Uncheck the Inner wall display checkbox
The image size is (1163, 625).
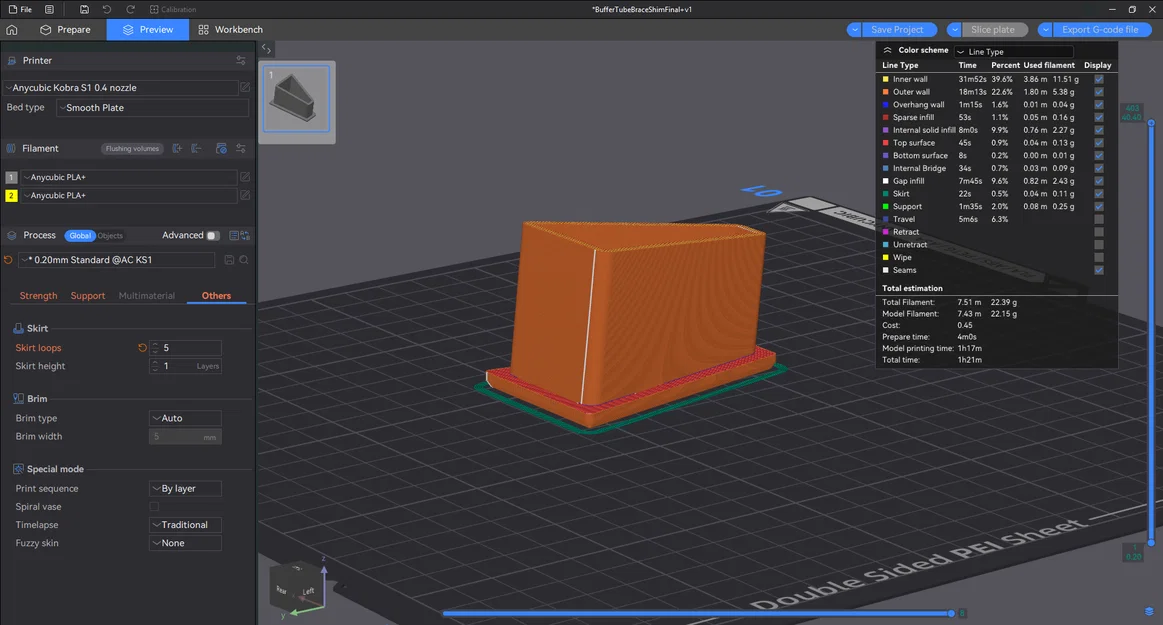pyautogui.click(x=1099, y=79)
